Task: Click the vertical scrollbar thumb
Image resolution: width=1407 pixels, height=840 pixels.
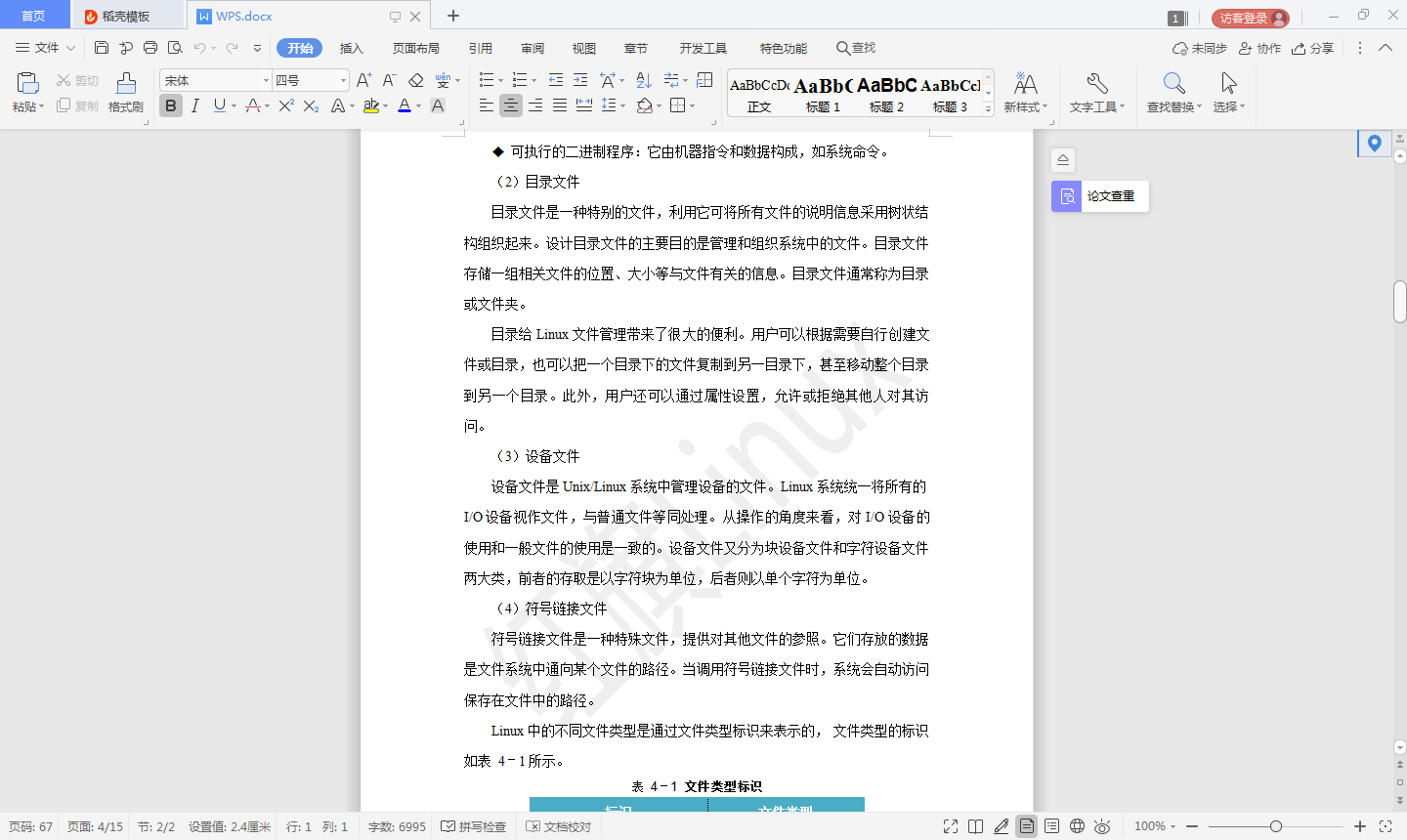Action: point(1400,302)
